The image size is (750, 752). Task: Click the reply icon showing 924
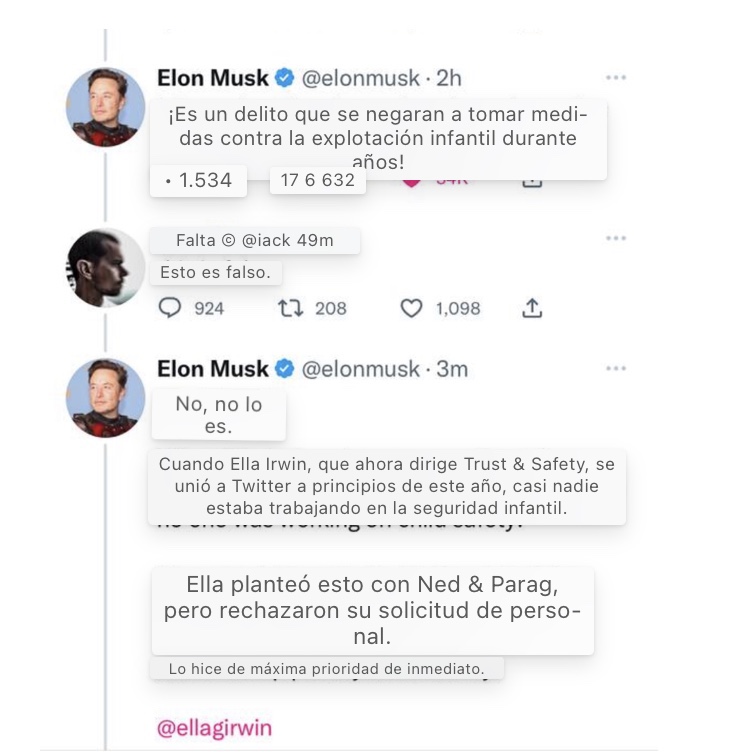(171, 308)
